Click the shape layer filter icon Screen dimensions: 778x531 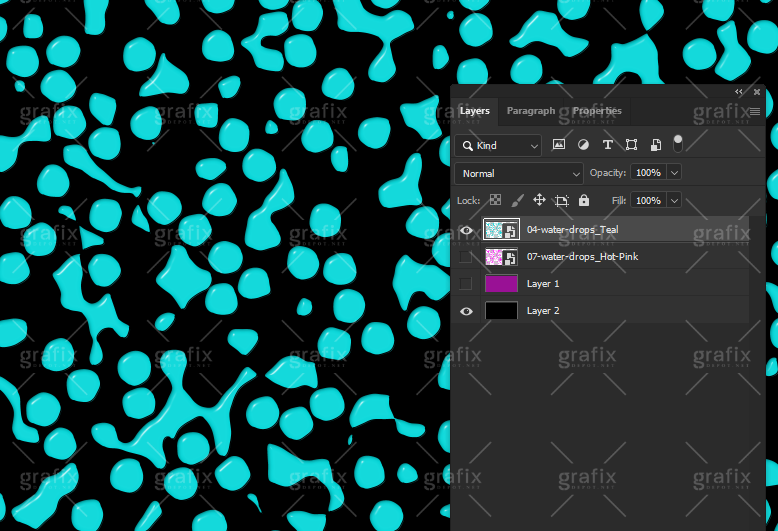click(x=631, y=145)
